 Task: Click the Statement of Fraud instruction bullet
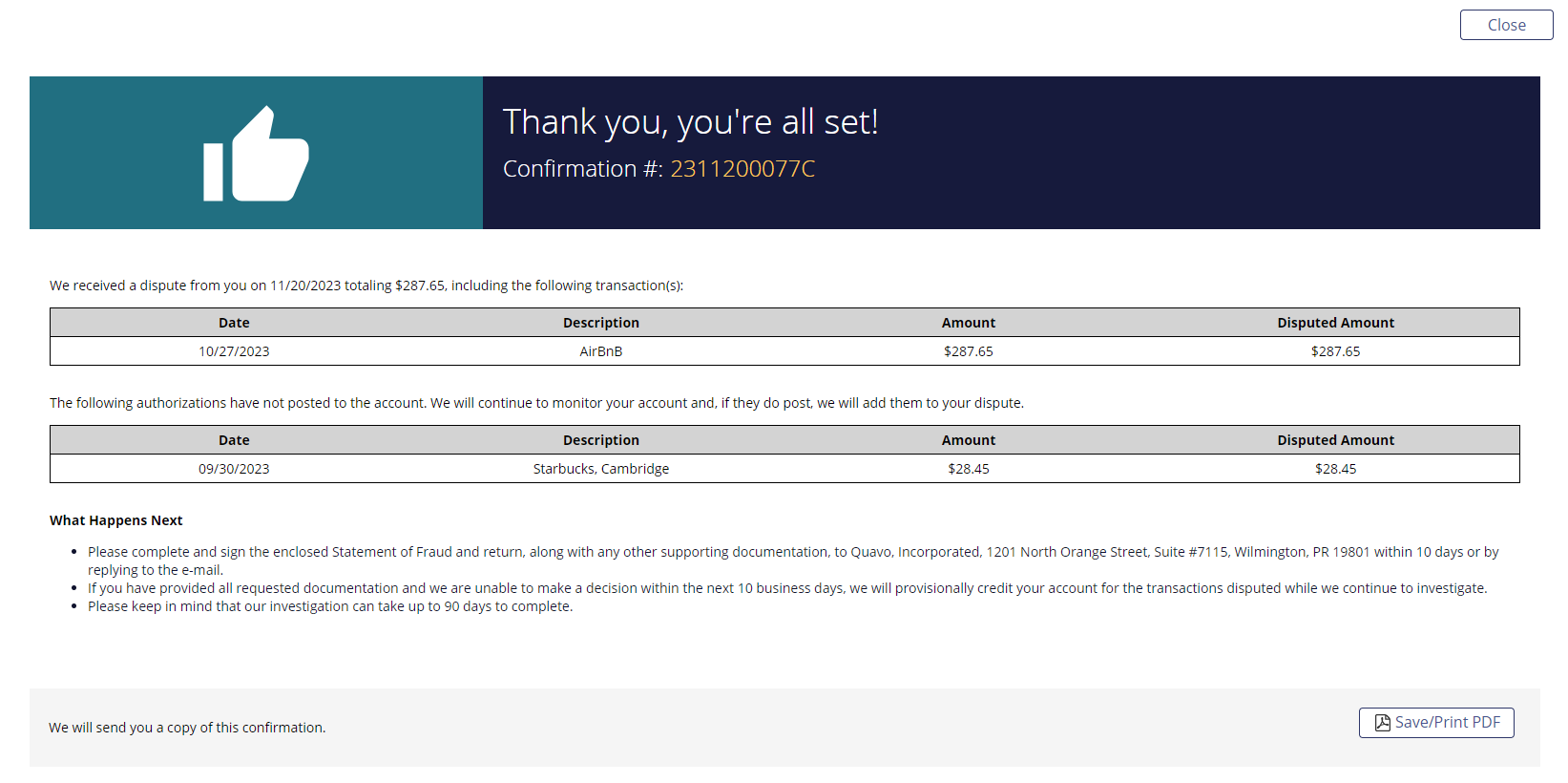(x=793, y=561)
